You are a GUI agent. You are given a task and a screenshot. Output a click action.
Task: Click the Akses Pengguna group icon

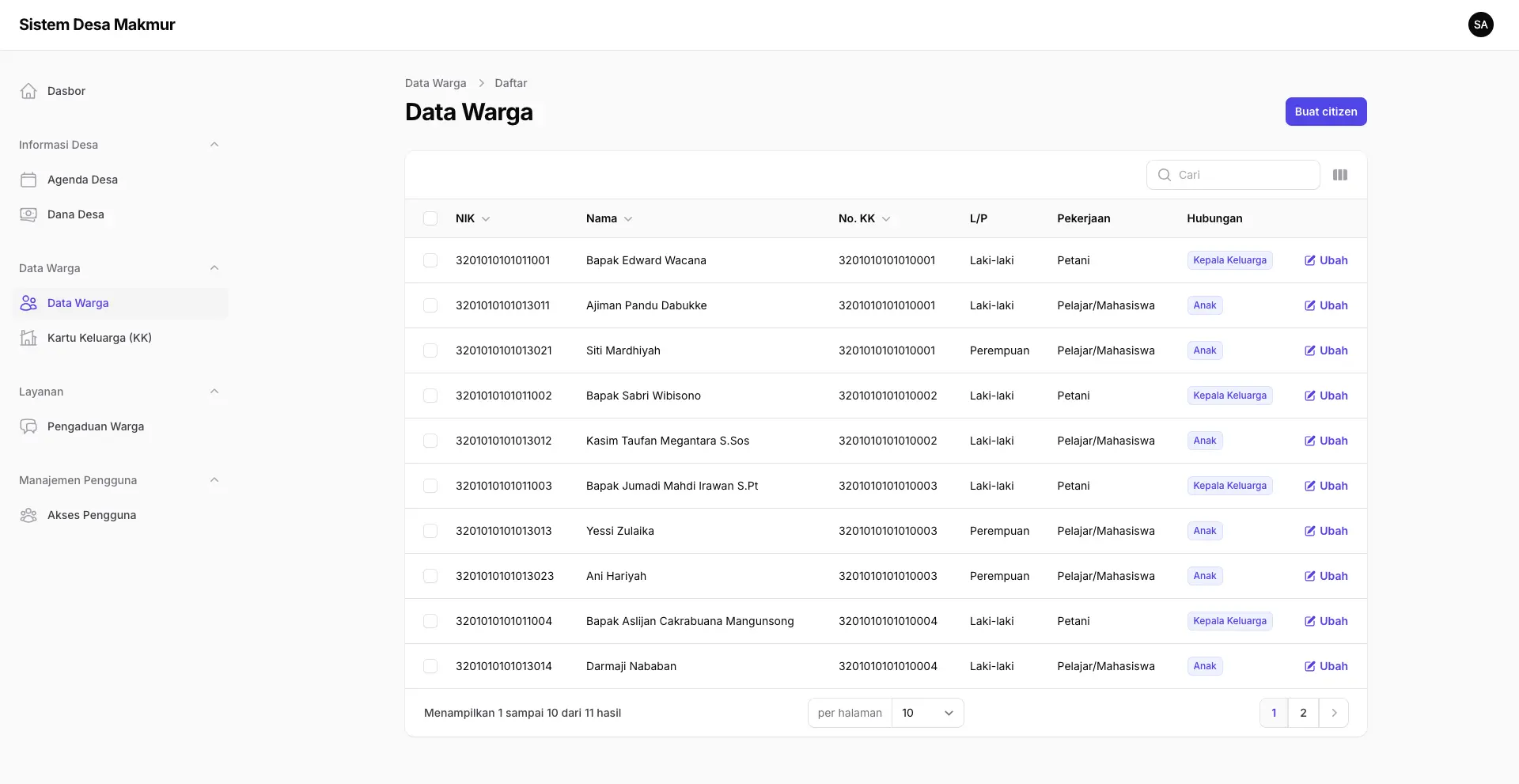(x=28, y=515)
